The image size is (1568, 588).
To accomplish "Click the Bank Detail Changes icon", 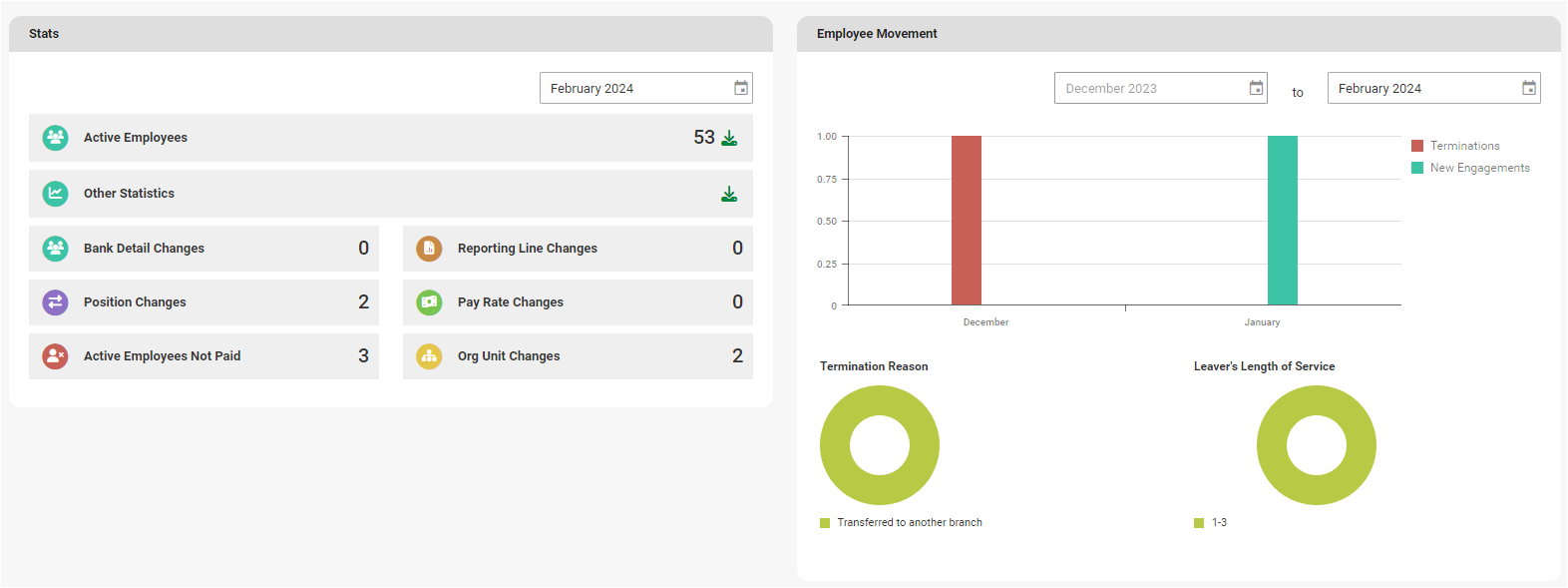I will click(x=56, y=249).
